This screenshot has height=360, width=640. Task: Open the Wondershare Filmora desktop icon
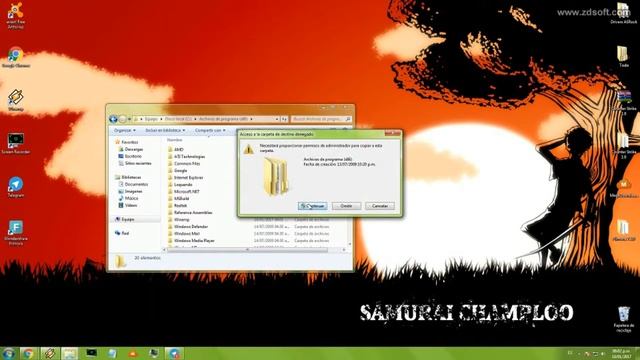(16, 233)
